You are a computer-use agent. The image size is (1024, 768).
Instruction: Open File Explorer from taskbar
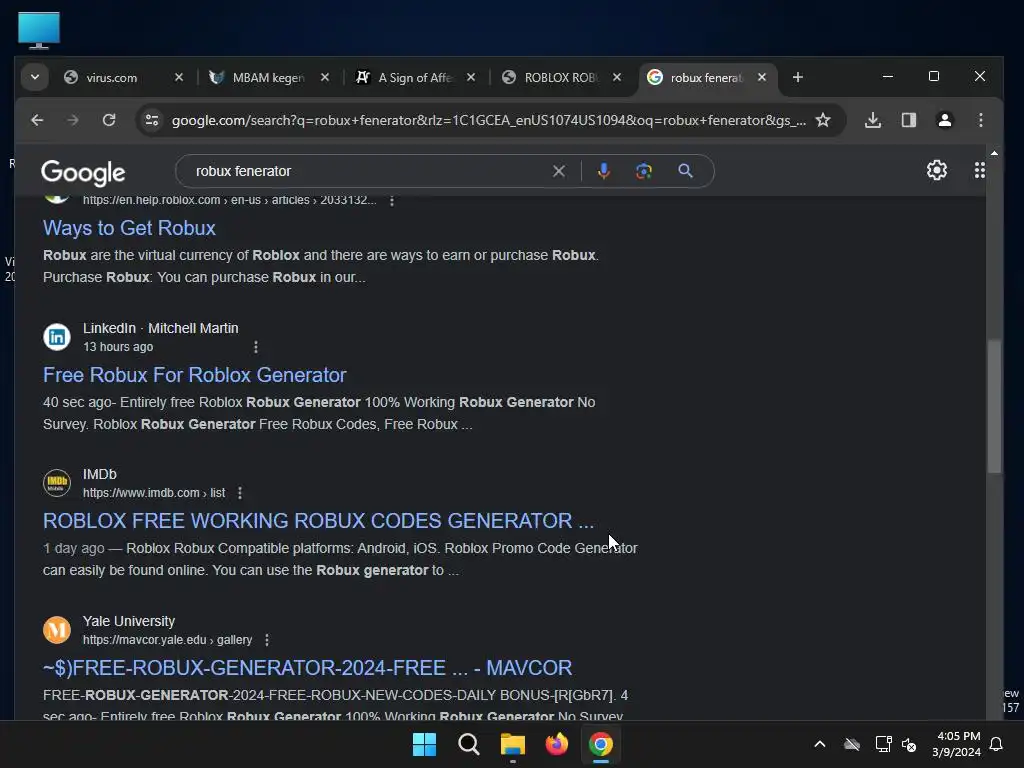click(x=513, y=744)
